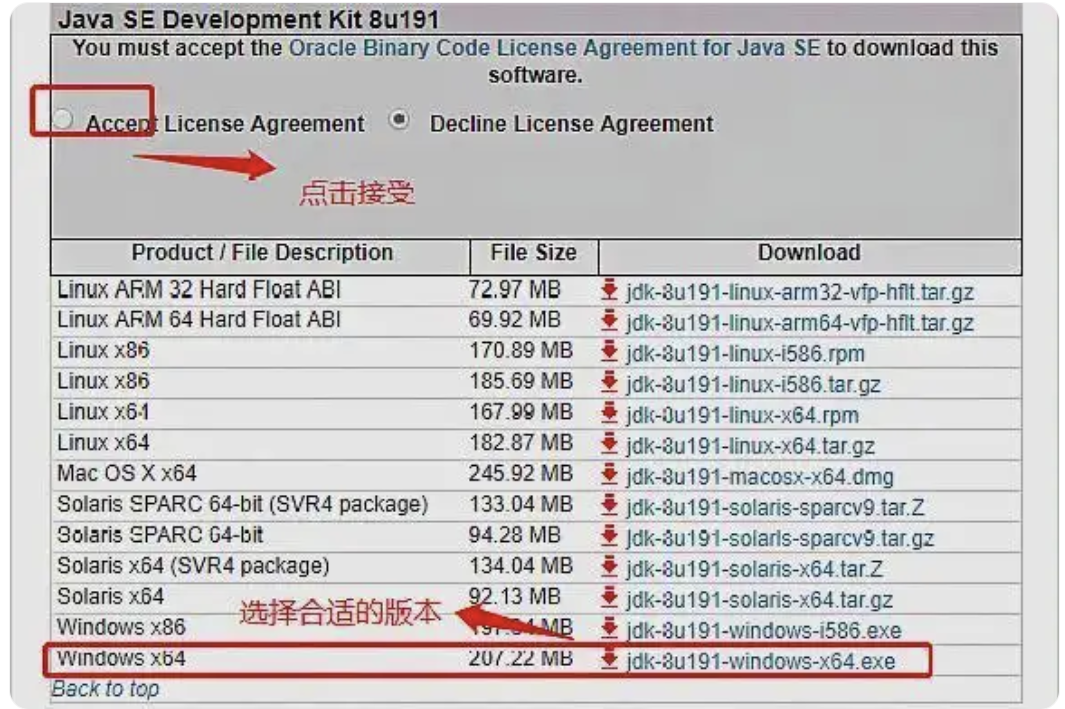Image resolution: width=1065 pixels, height=709 pixels.
Task: Click the "167.99 MB" file size
Action: pyautogui.click(x=521, y=412)
